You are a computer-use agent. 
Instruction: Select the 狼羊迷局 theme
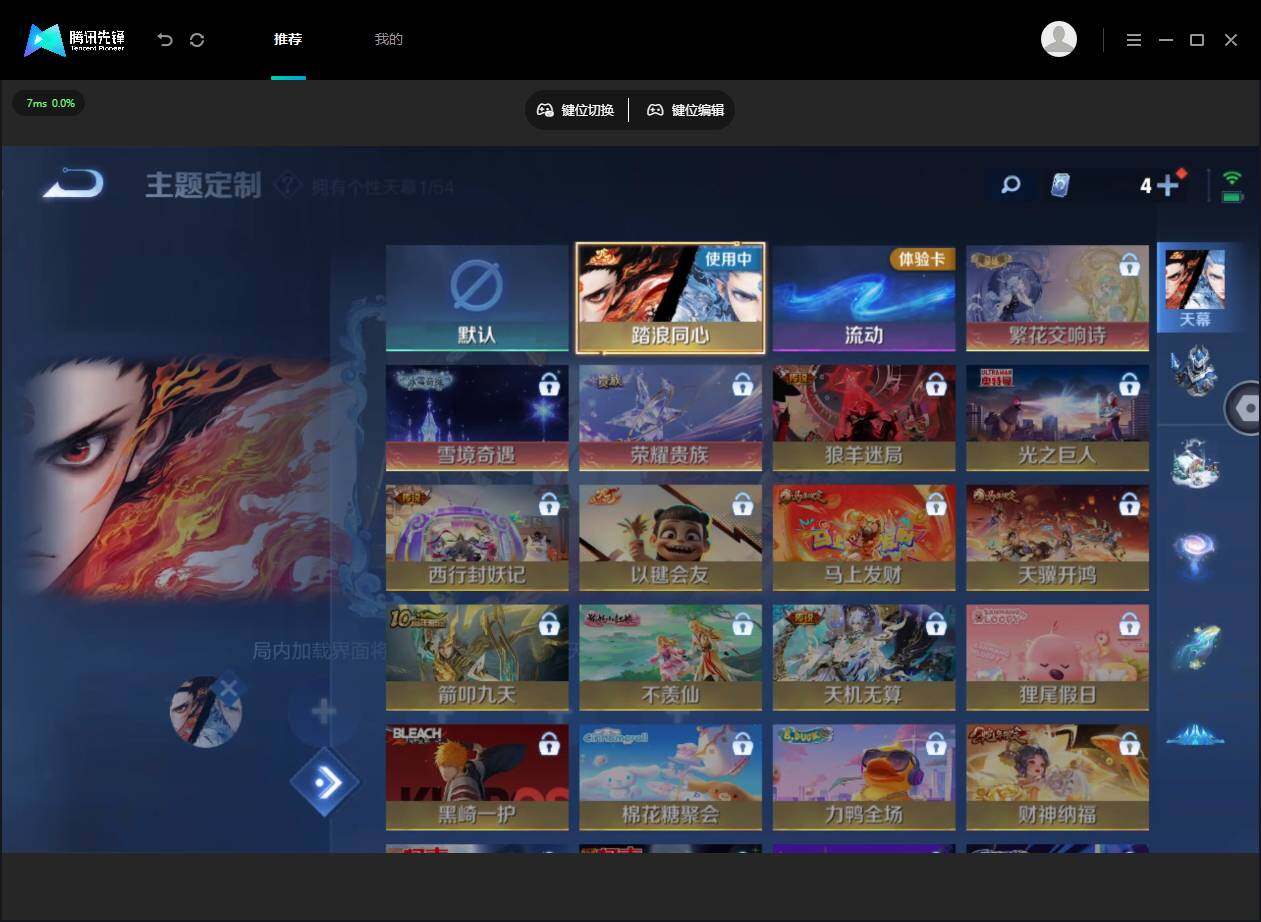(864, 418)
